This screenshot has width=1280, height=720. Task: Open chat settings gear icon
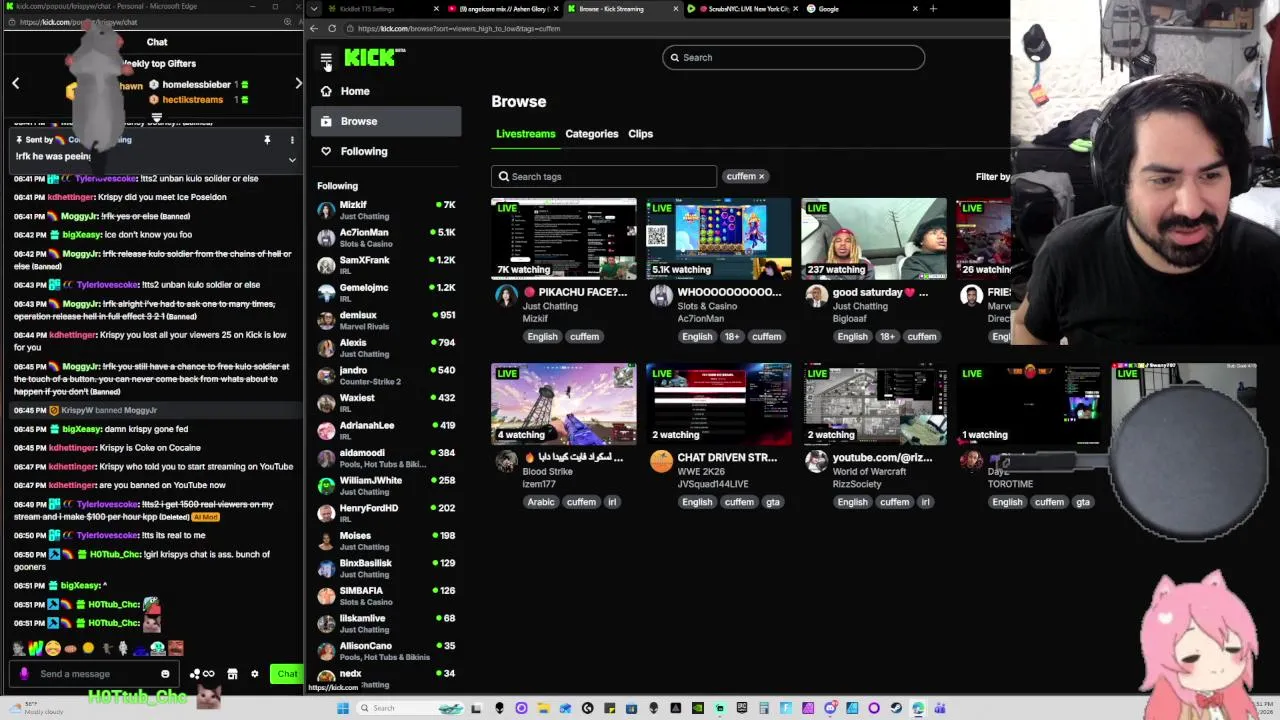pyautogui.click(x=254, y=674)
